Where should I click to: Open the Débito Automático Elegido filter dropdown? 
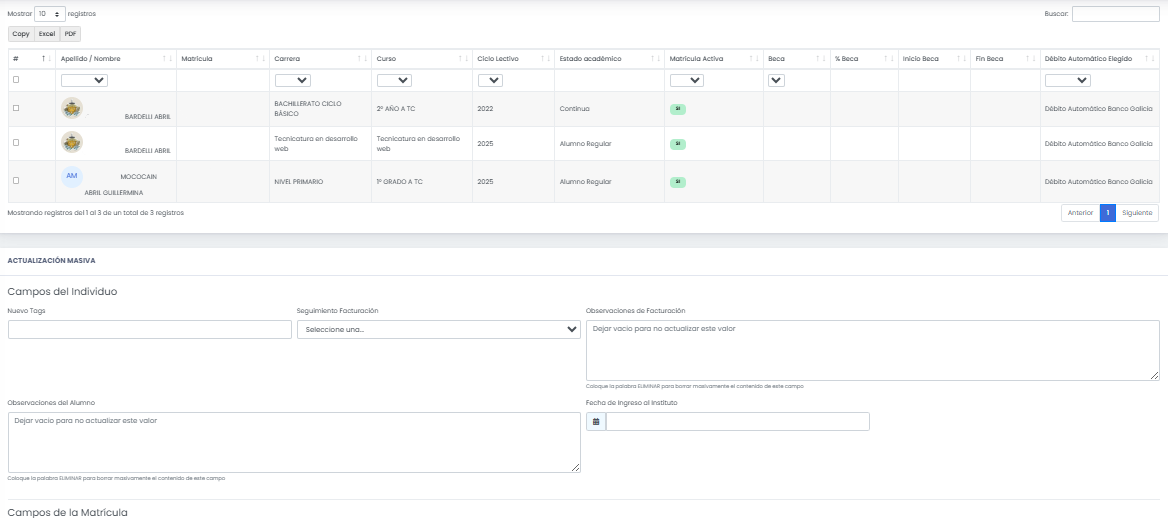tap(1067, 80)
